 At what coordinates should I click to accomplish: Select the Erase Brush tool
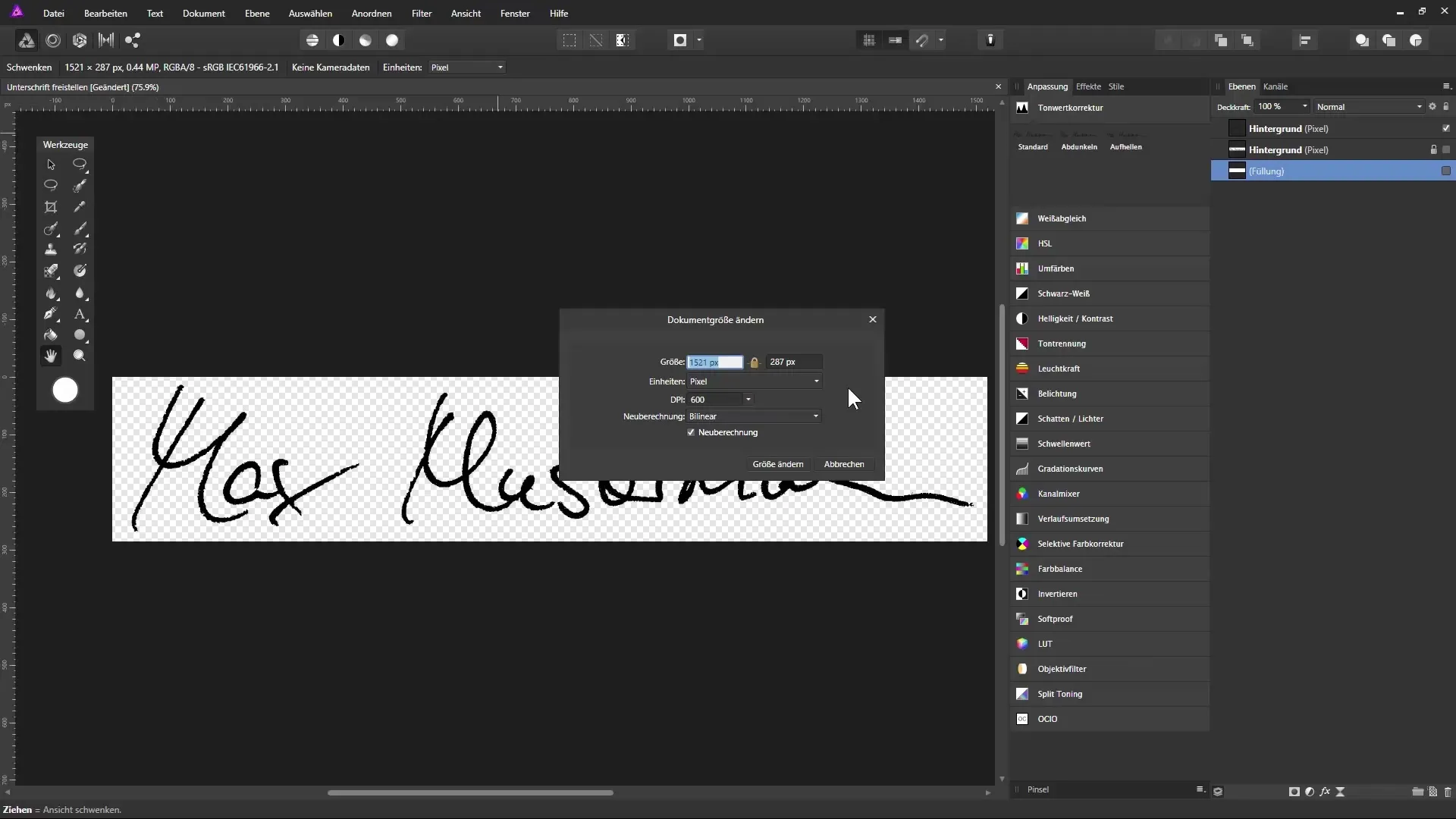[51, 271]
